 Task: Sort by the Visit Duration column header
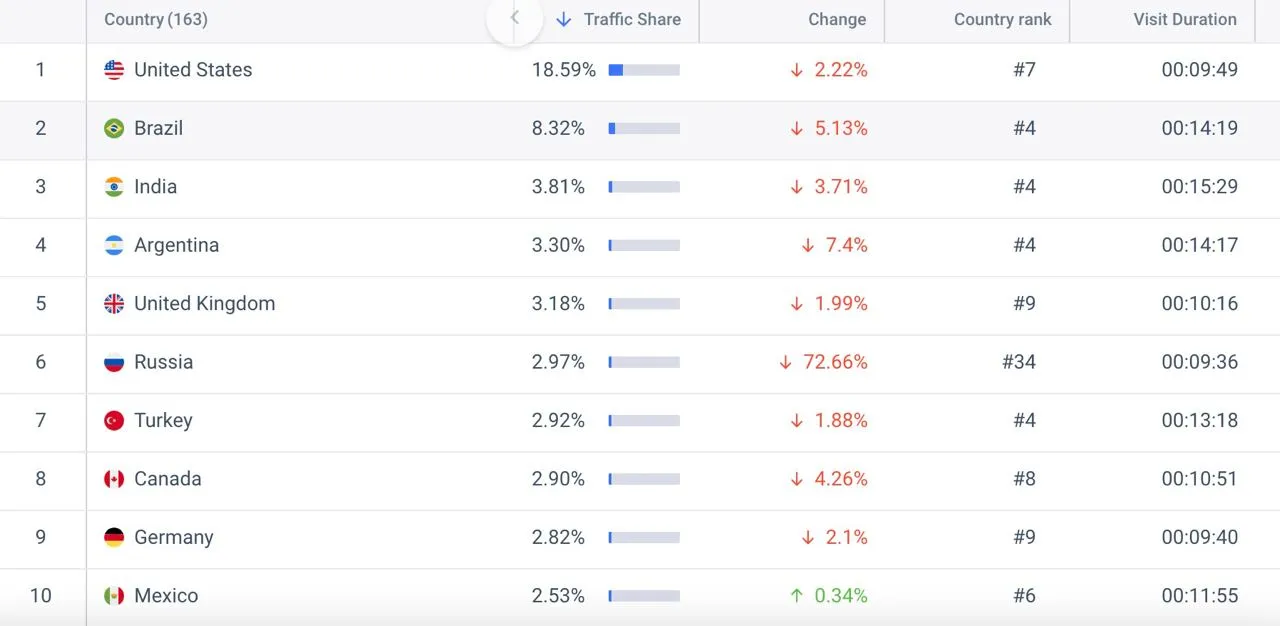coord(1185,19)
